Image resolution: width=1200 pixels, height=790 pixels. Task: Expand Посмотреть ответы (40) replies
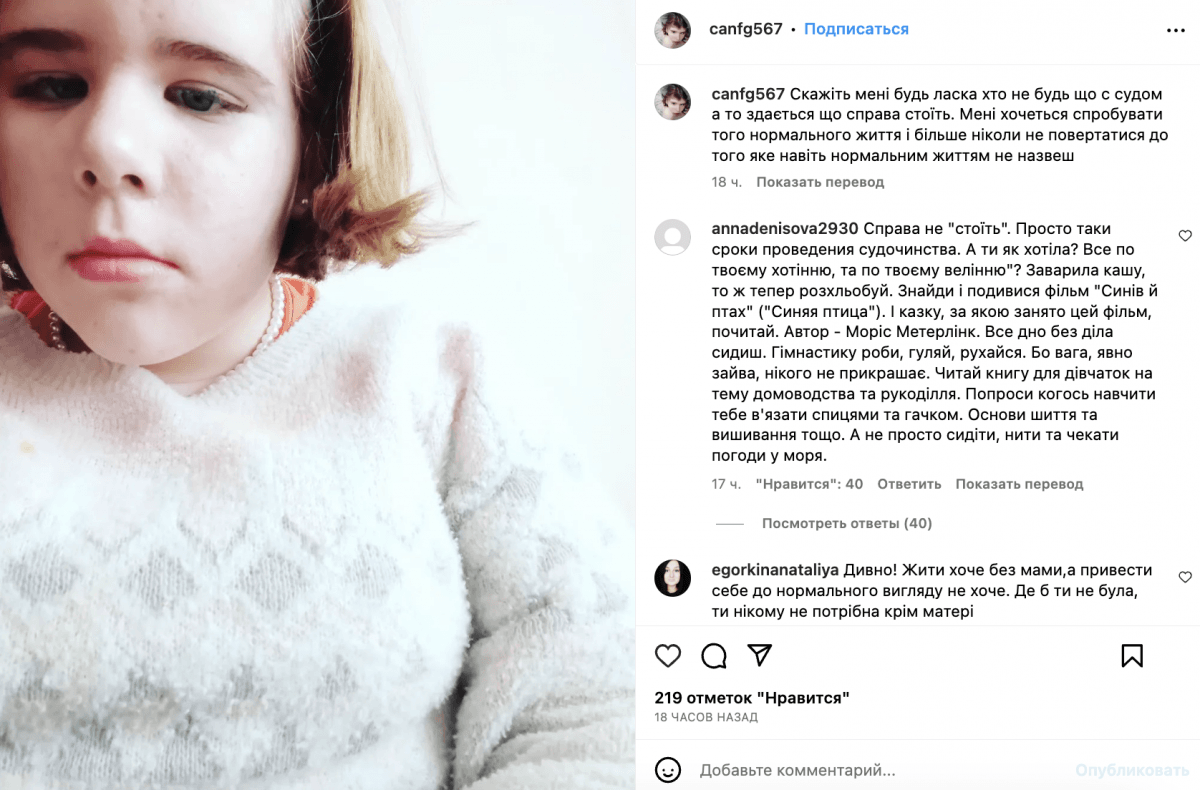[846, 523]
